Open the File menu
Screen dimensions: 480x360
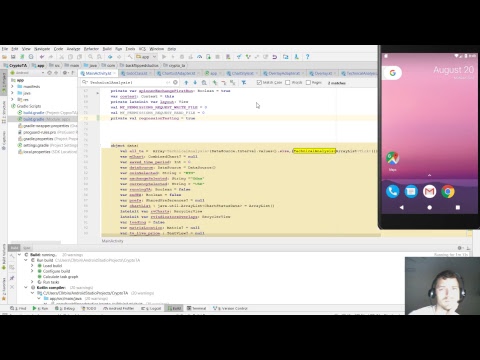(x=5, y=49)
